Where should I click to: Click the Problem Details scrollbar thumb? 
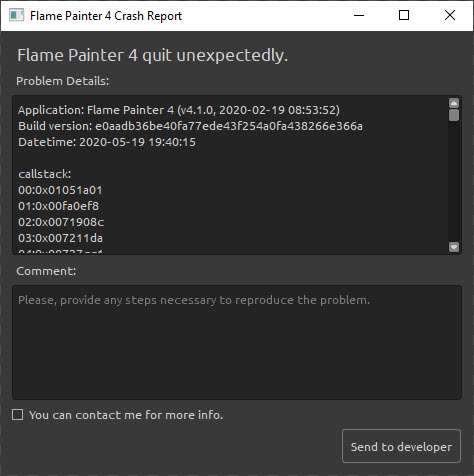[x=454, y=115]
